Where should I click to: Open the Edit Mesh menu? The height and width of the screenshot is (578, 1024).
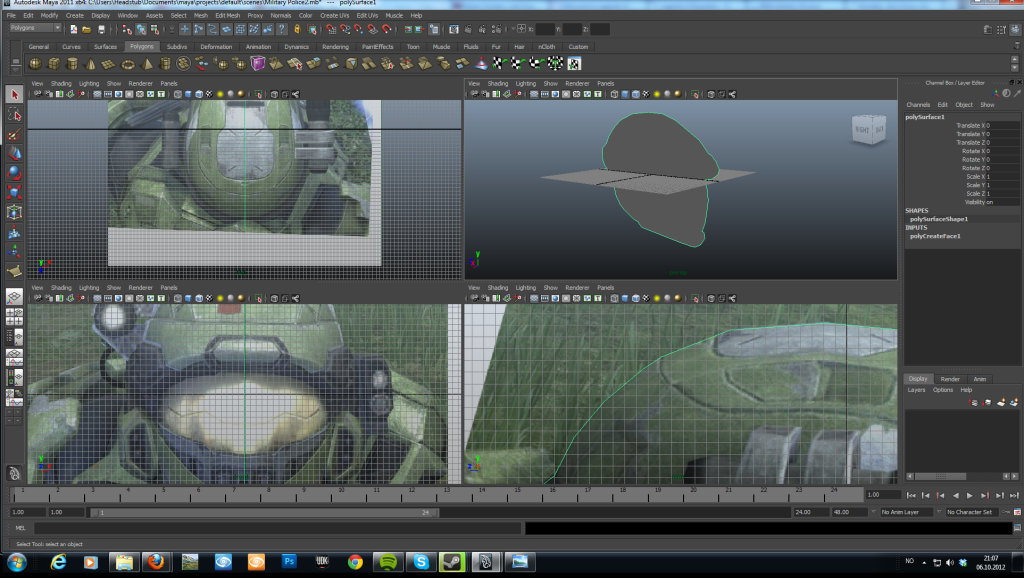click(227, 15)
